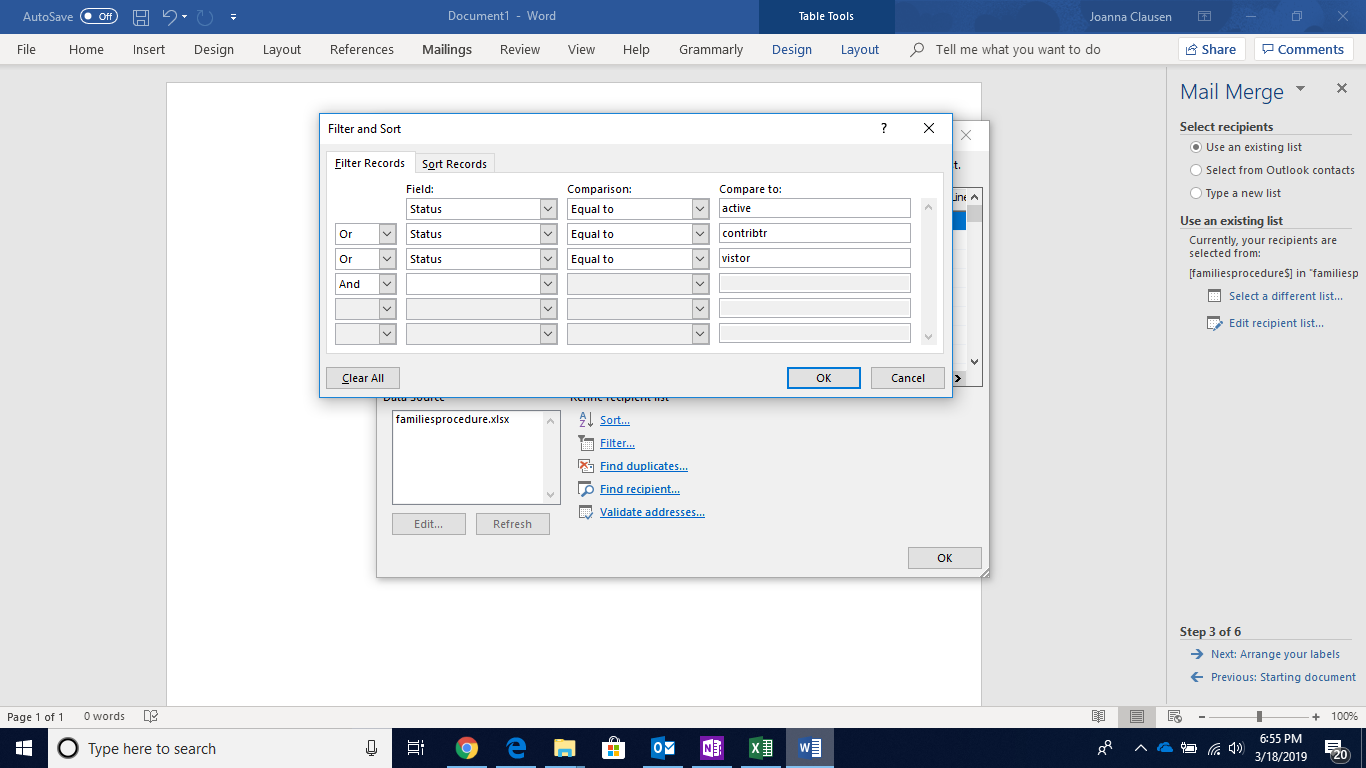
Task: Open the File menu
Action: tap(26, 49)
